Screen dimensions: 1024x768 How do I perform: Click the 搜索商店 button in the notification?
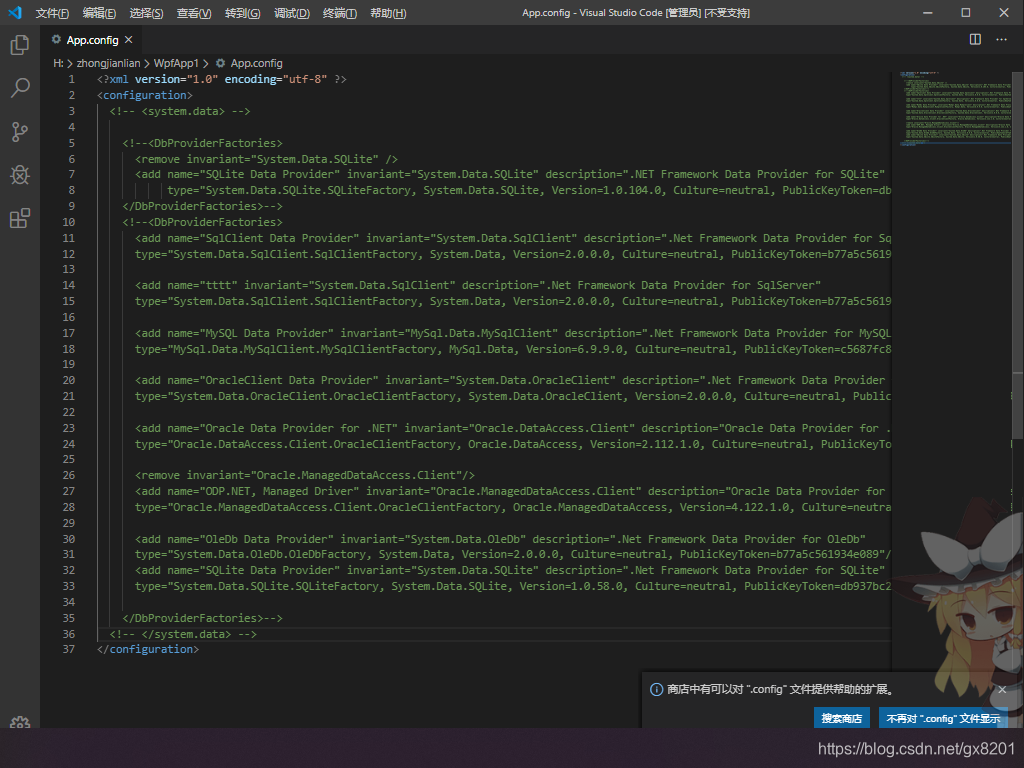click(x=841, y=718)
